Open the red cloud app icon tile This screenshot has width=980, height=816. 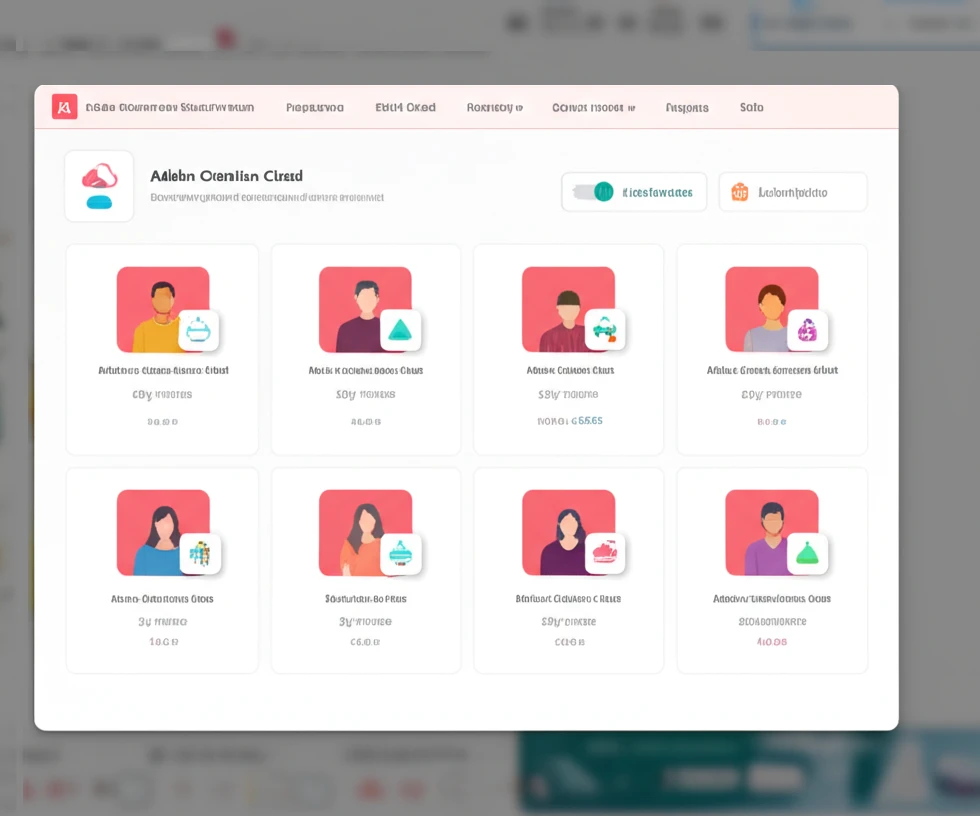tap(99, 186)
